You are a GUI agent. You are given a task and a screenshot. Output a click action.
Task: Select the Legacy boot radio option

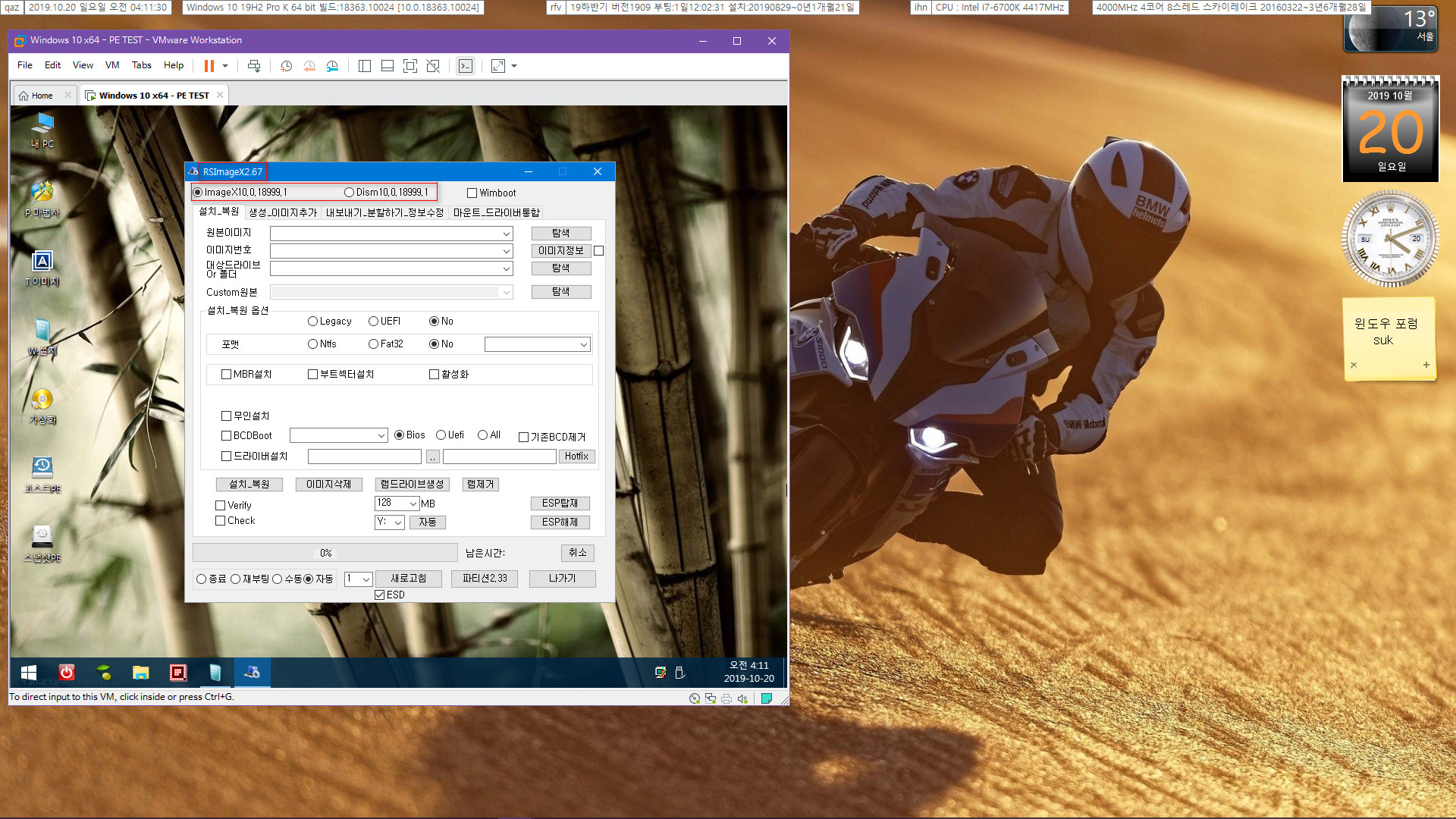[312, 322]
